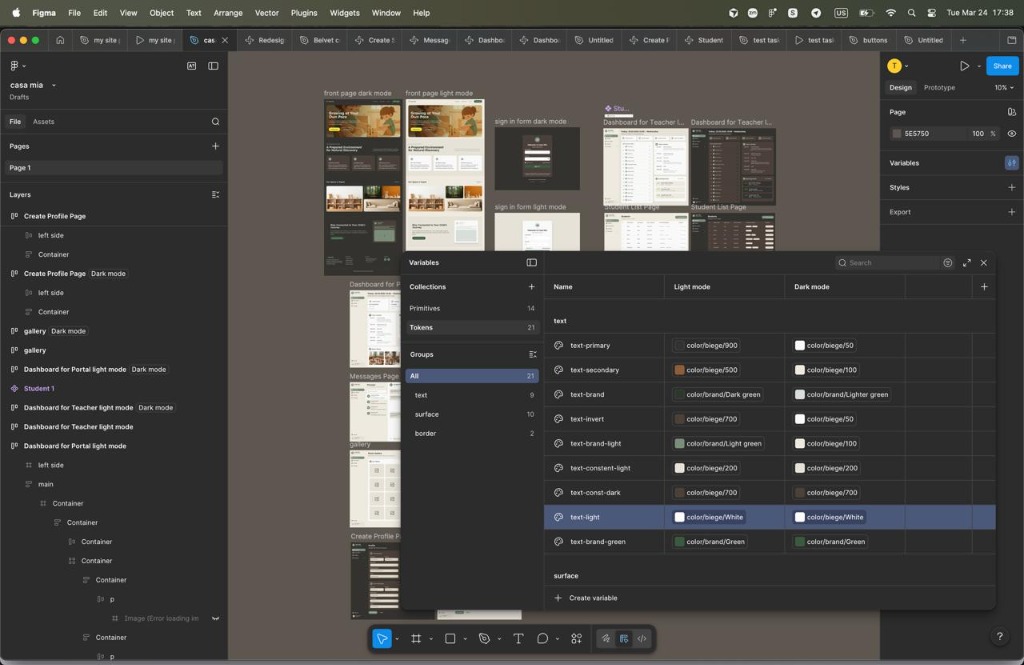Click the Share button
This screenshot has height=665, width=1024.
[x=1001, y=65]
